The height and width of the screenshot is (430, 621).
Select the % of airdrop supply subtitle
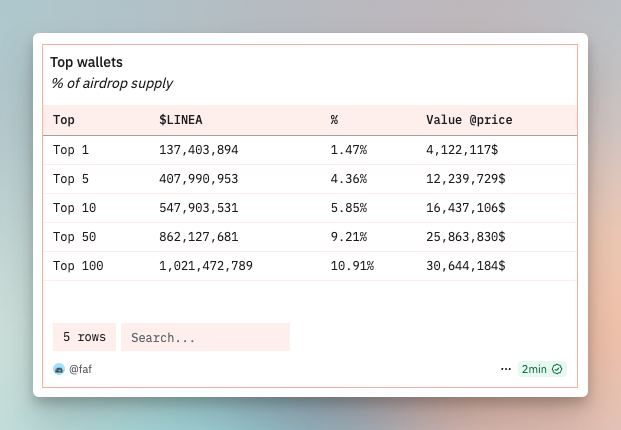pos(112,83)
